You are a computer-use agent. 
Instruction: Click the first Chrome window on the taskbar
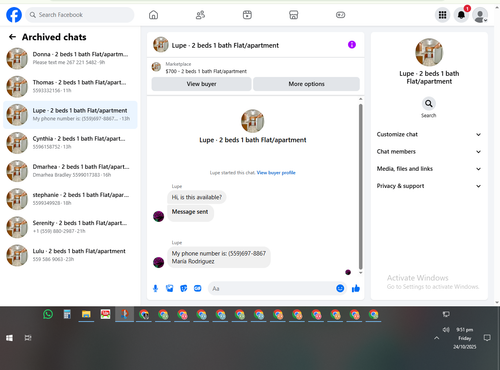(x=144, y=314)
